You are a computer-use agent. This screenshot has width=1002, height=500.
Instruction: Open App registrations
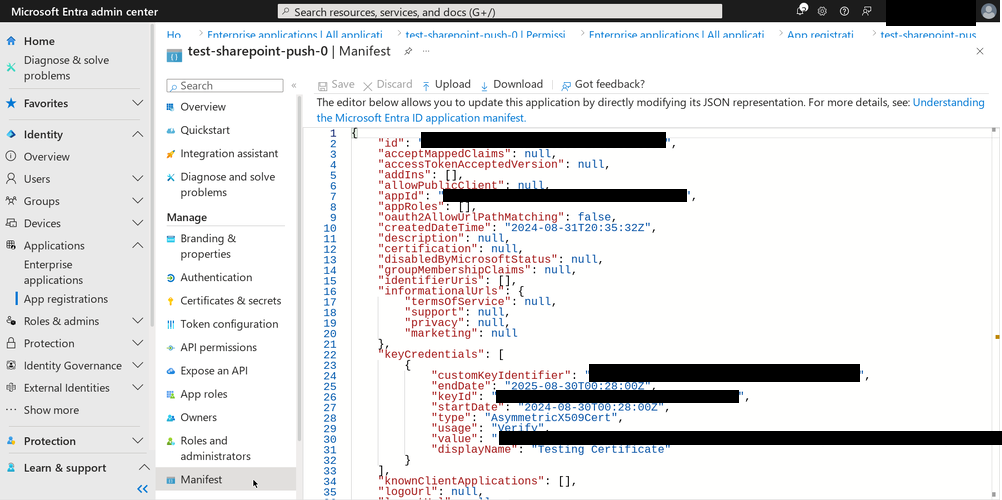66,299
